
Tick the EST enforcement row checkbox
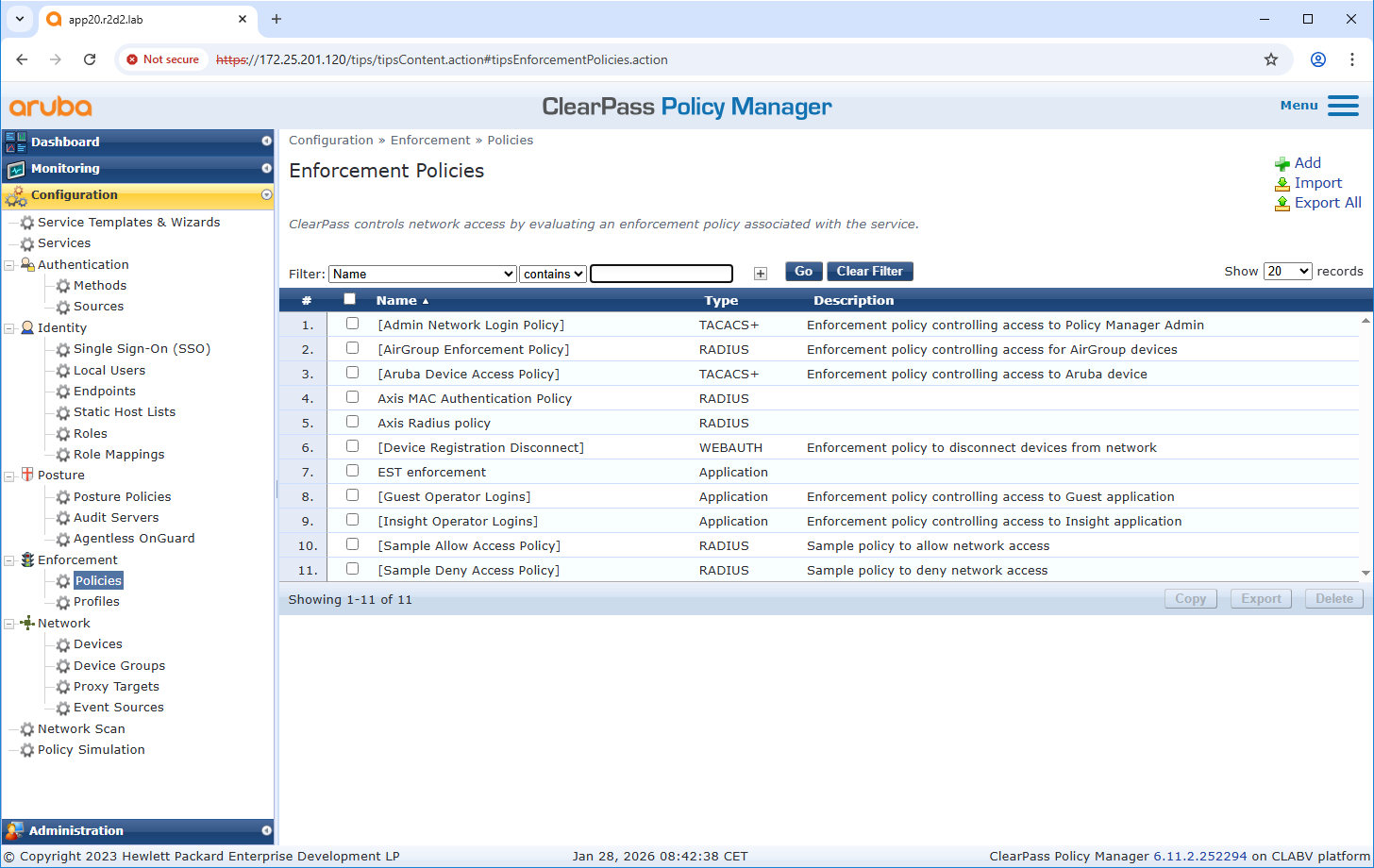[x=352, y=471]
